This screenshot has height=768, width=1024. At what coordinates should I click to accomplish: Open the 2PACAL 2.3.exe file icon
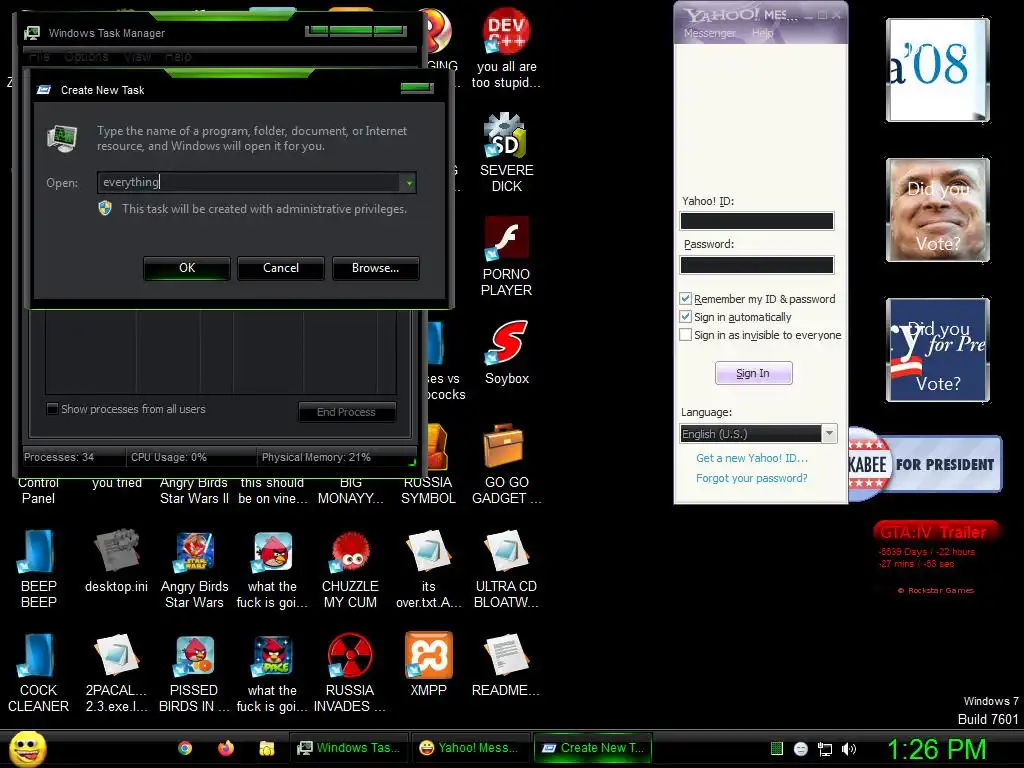(x=116, y=656)
